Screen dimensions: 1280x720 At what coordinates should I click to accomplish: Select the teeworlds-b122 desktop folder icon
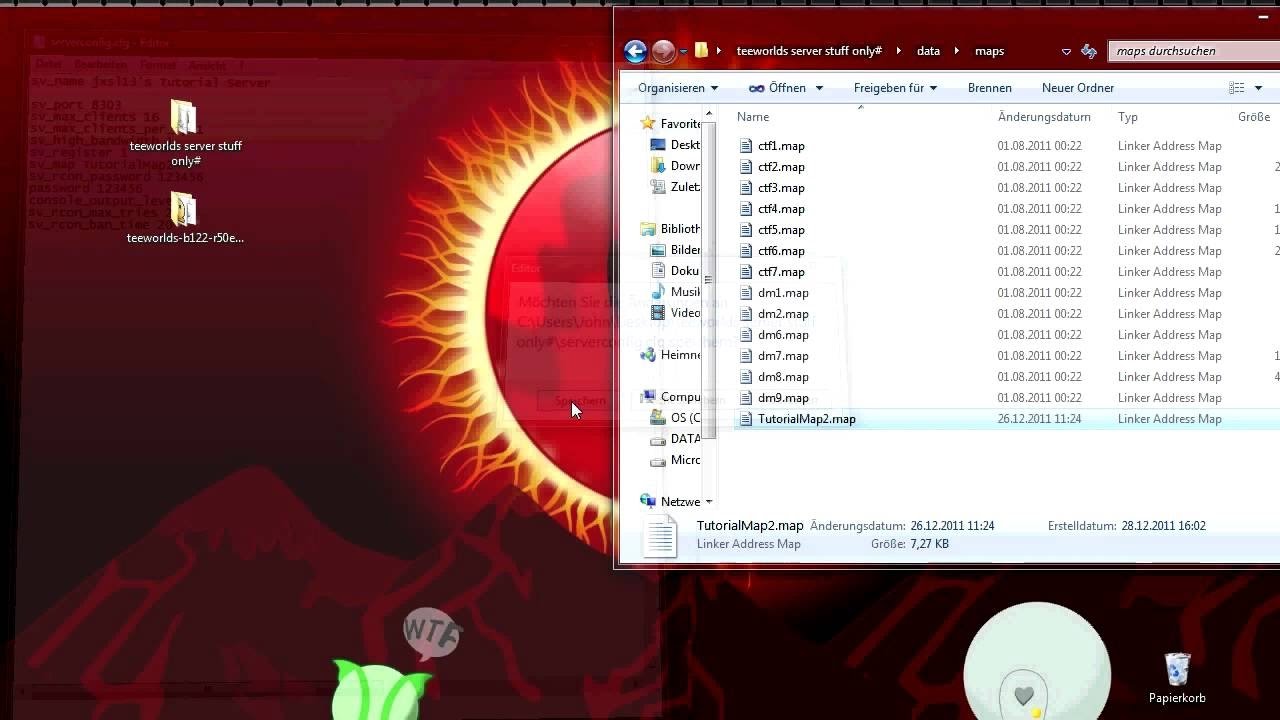(184, 211)
